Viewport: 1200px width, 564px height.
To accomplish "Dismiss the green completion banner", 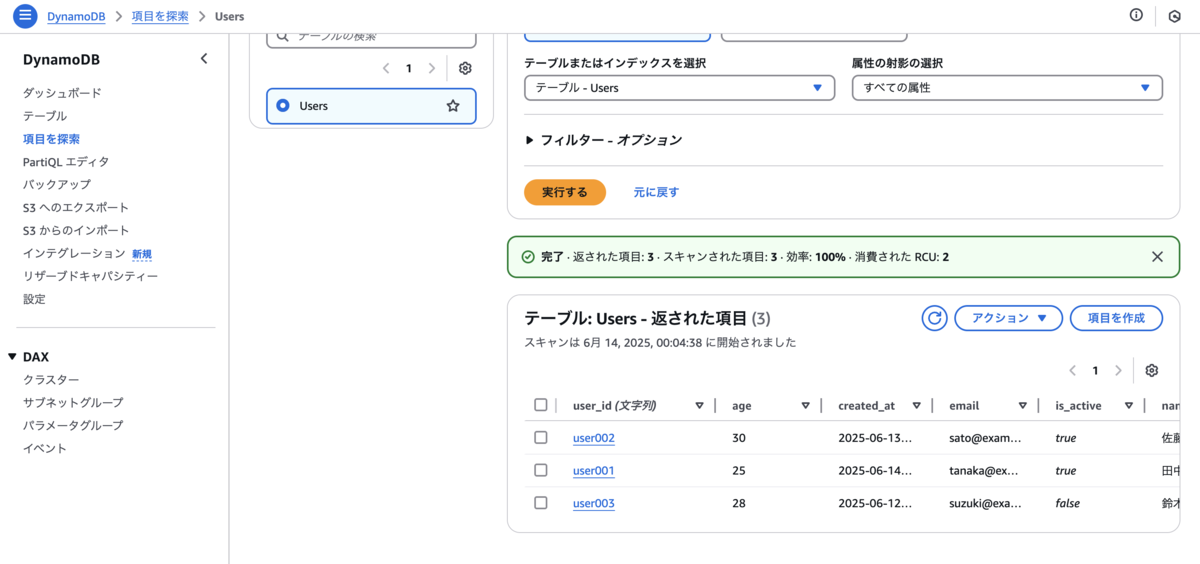I will 1157,256.
